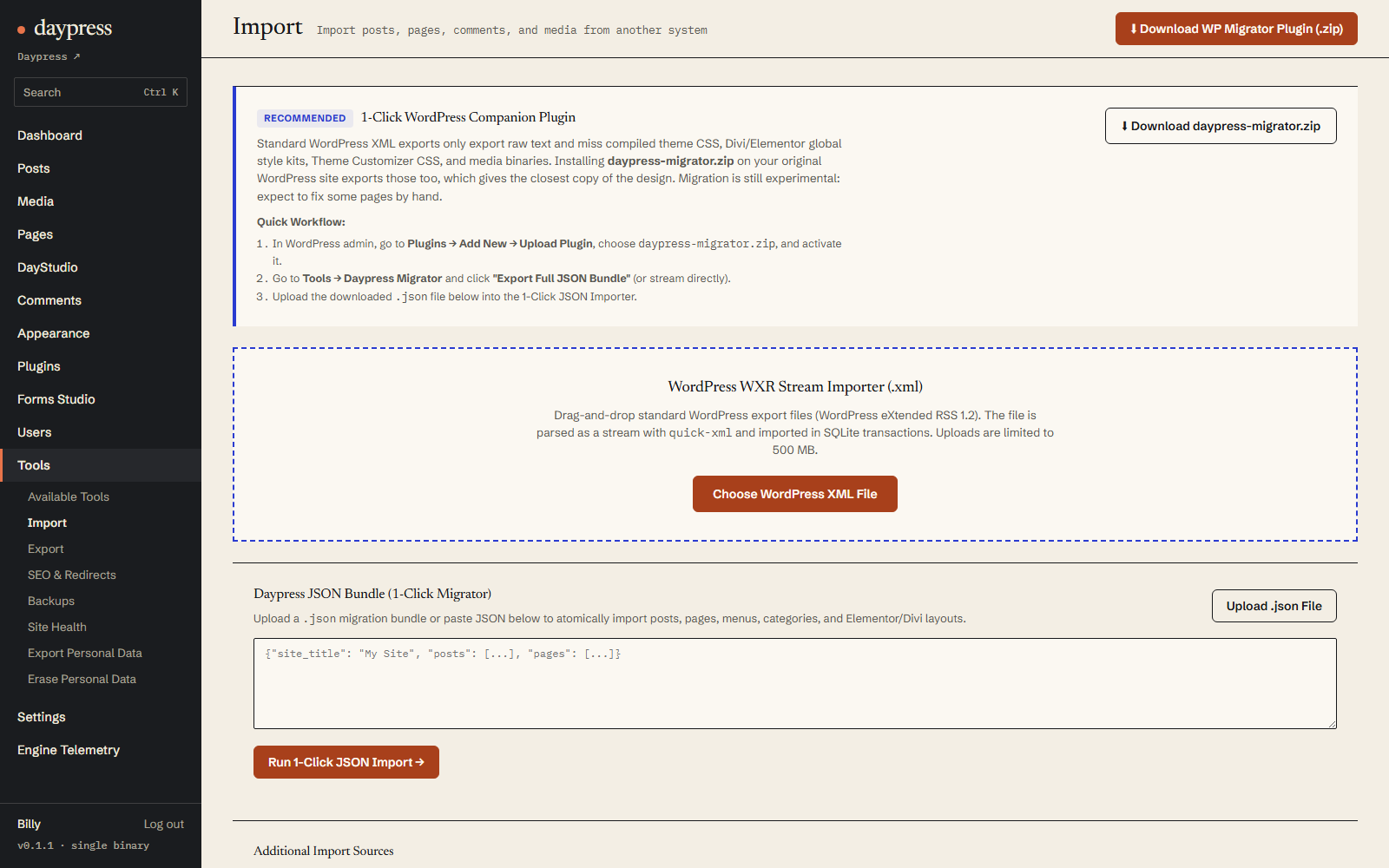Log out of Daypress

point(164,824)
